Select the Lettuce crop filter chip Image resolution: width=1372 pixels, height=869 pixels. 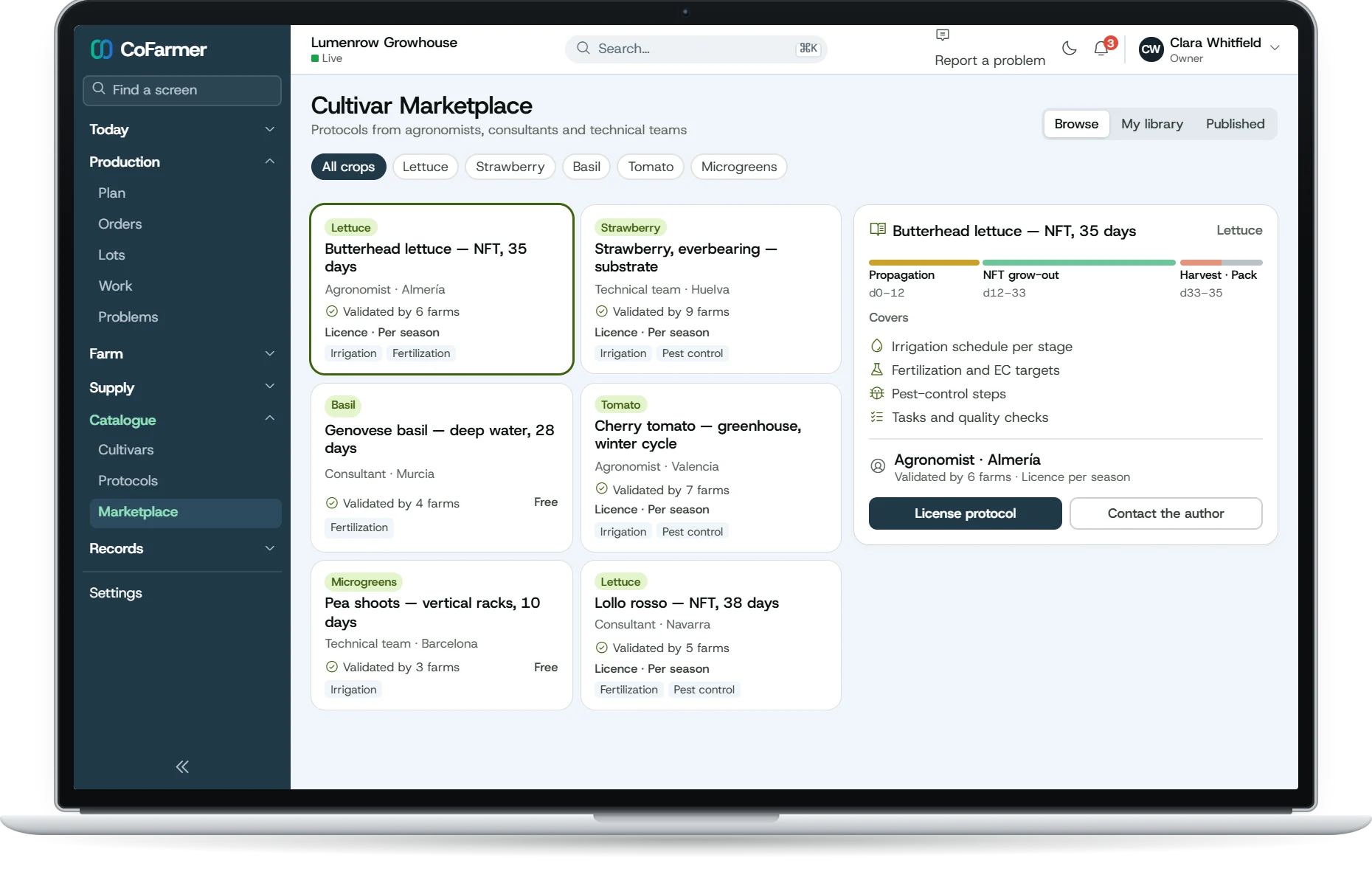[425, 167]
